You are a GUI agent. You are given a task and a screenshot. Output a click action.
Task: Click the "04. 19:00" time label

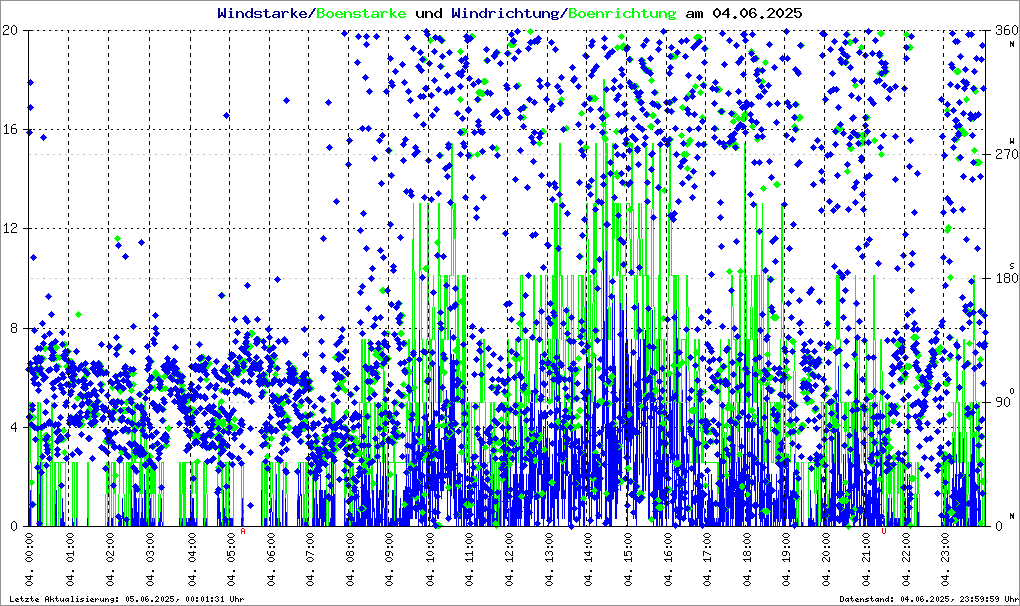[x=786, y=560]
